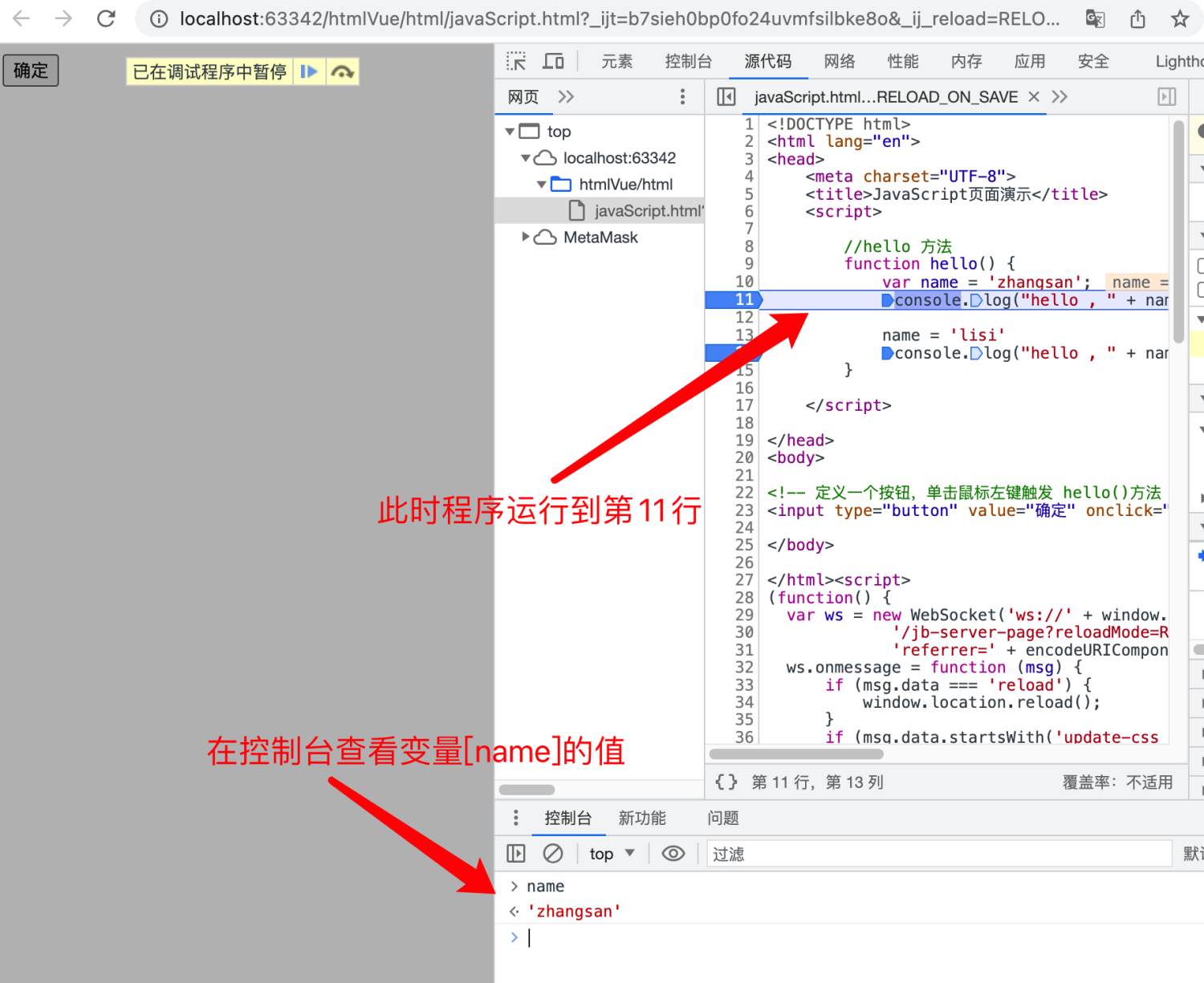The image size is (1204, 983).
Task: Select the javaScript.html editor file tab
Action: pyautogui.click(x=885, y=97)
